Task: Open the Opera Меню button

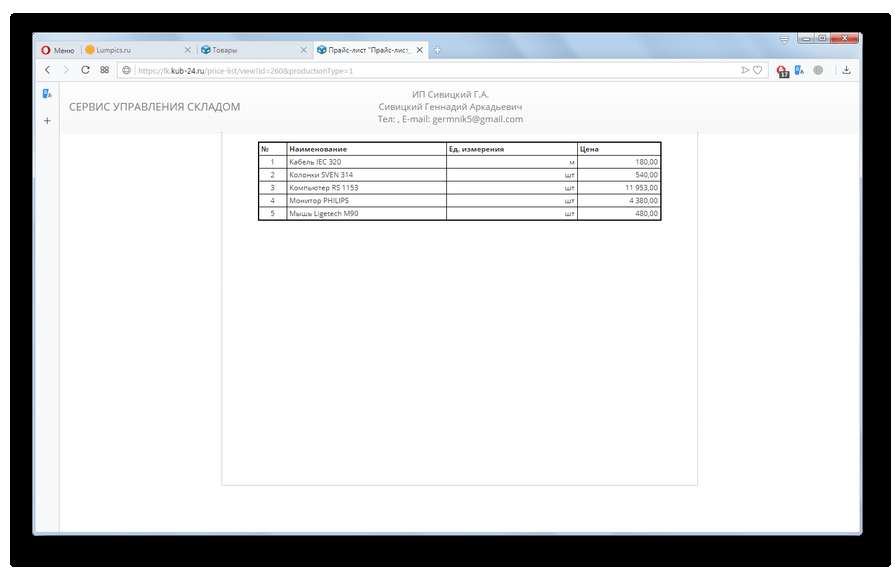Action: (x=58, y=50)
